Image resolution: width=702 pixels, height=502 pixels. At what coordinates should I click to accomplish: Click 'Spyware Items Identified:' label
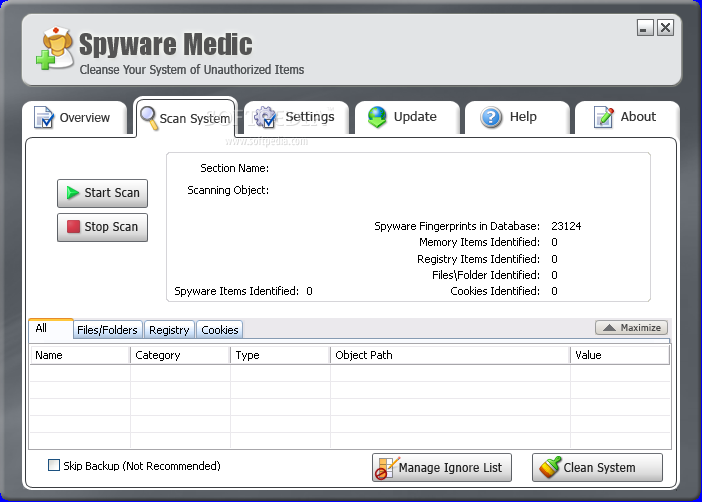coord(236,291)
